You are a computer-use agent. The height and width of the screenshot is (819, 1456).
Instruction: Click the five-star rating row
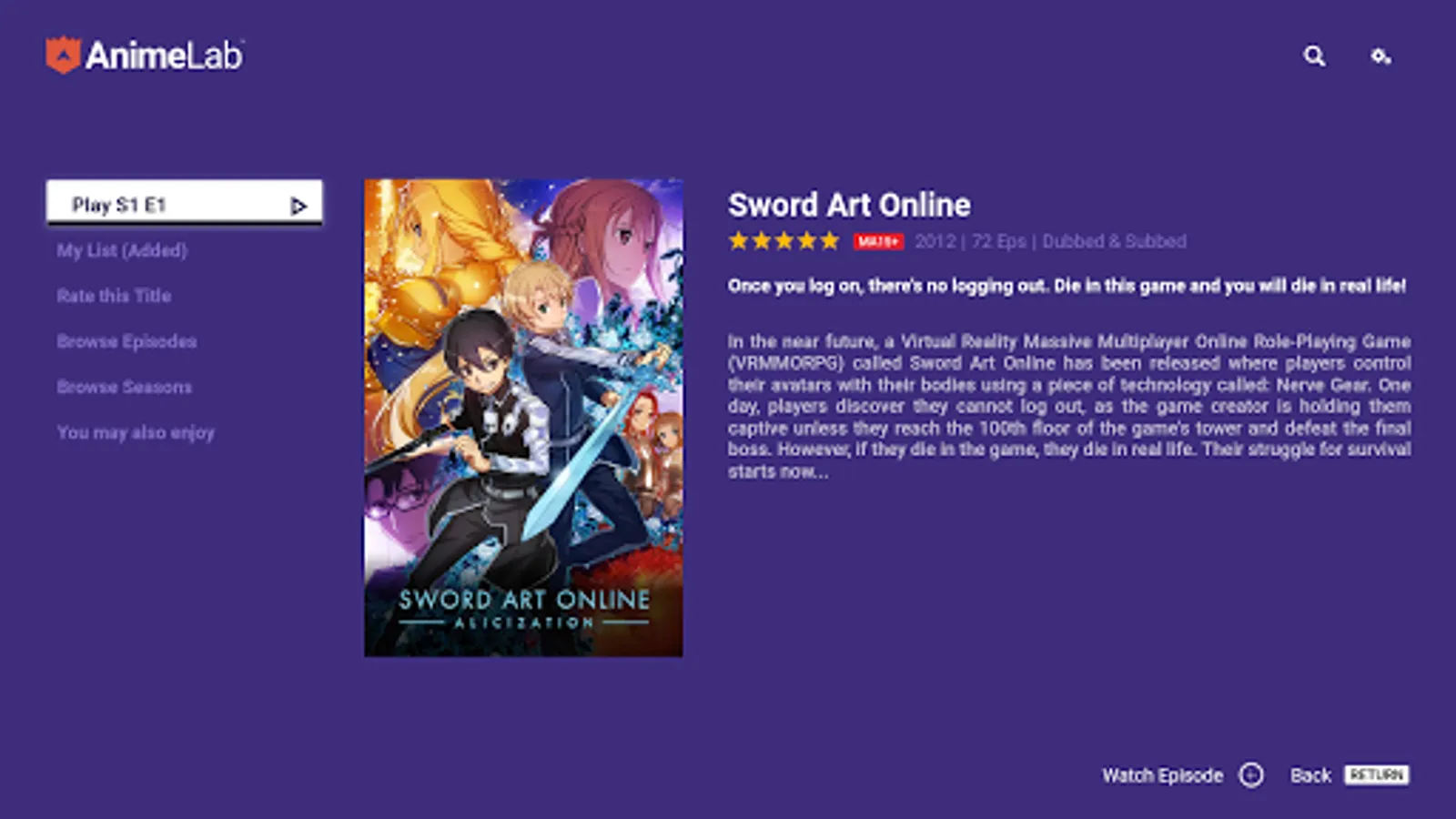[x=784, y=241]
